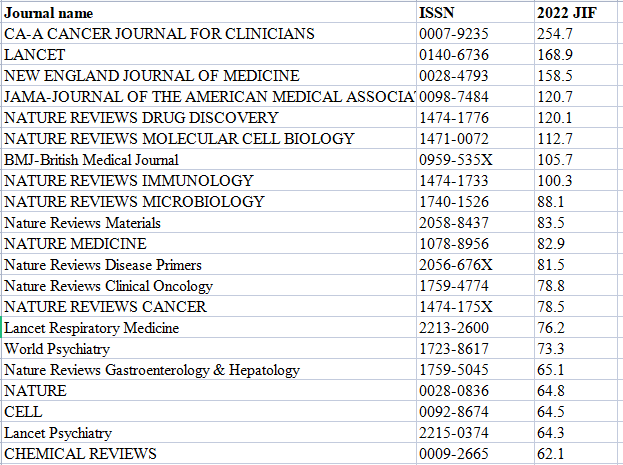Image resolution: width=623 pixels, height=465 pixels.
Task: Select the 2022 JIF header cell
Action: 578,13
